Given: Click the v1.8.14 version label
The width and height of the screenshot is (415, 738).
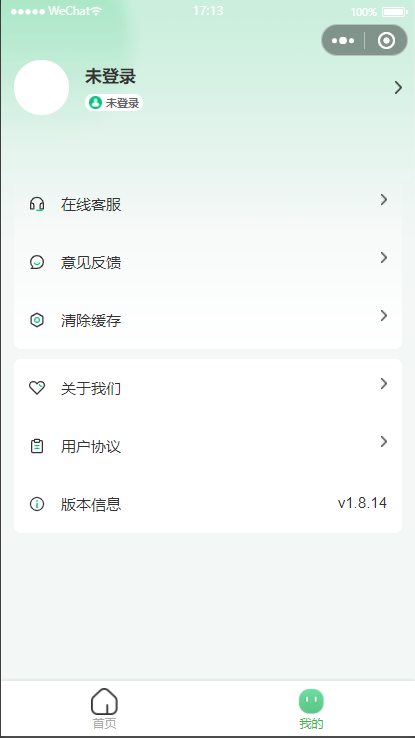Looking at the screenshot, I should tap(362, 503).
